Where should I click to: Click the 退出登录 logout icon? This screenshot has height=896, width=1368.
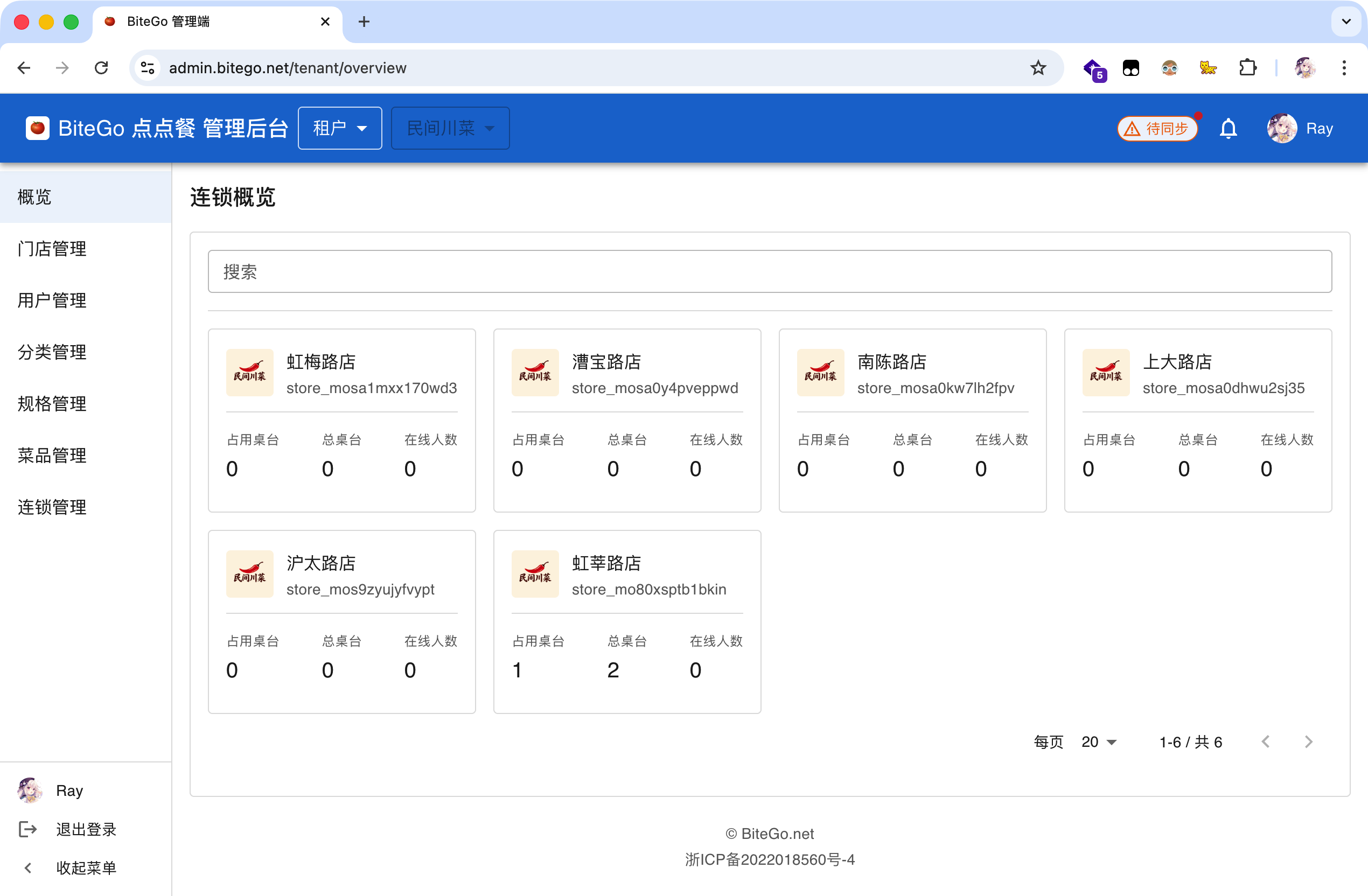coord(27,829)
